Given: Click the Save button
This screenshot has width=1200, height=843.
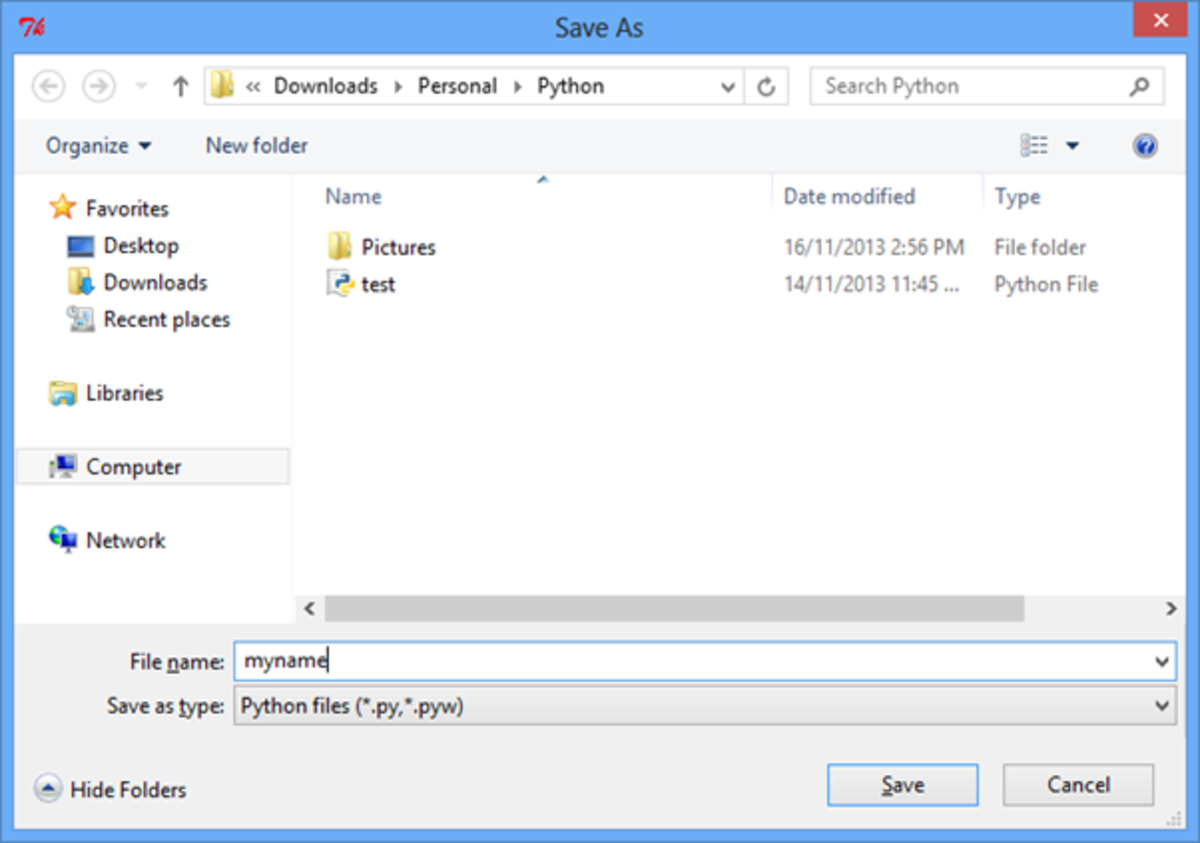Looking at the screenshot, I should (901, 784).
